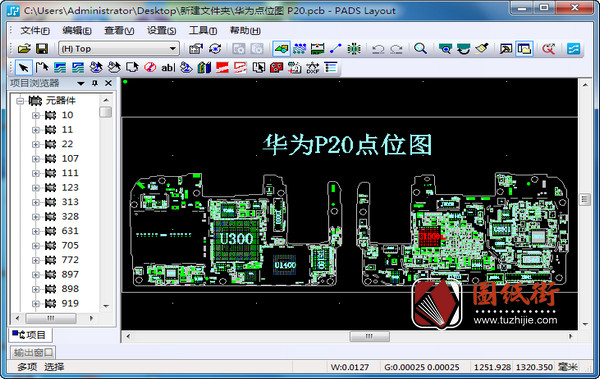The image size is (600, 379).
Task: Select the Board Outline and Cut Out tool
Action: tap(132, 68)
